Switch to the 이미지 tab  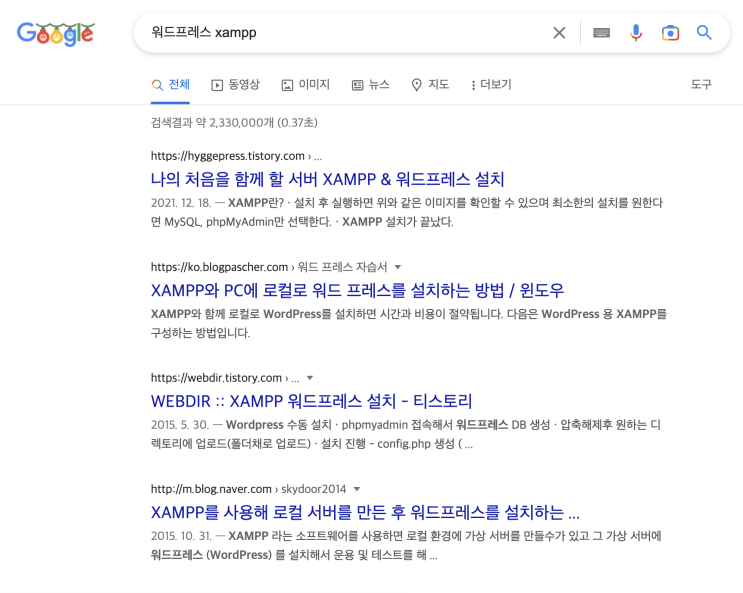tap(306, 85)
